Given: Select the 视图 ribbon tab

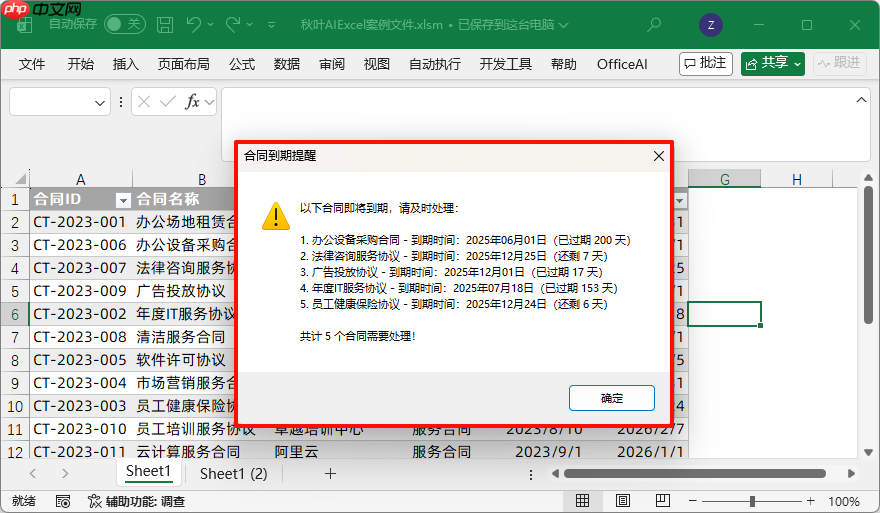Looking at the screenshot, I should [377, 64].
